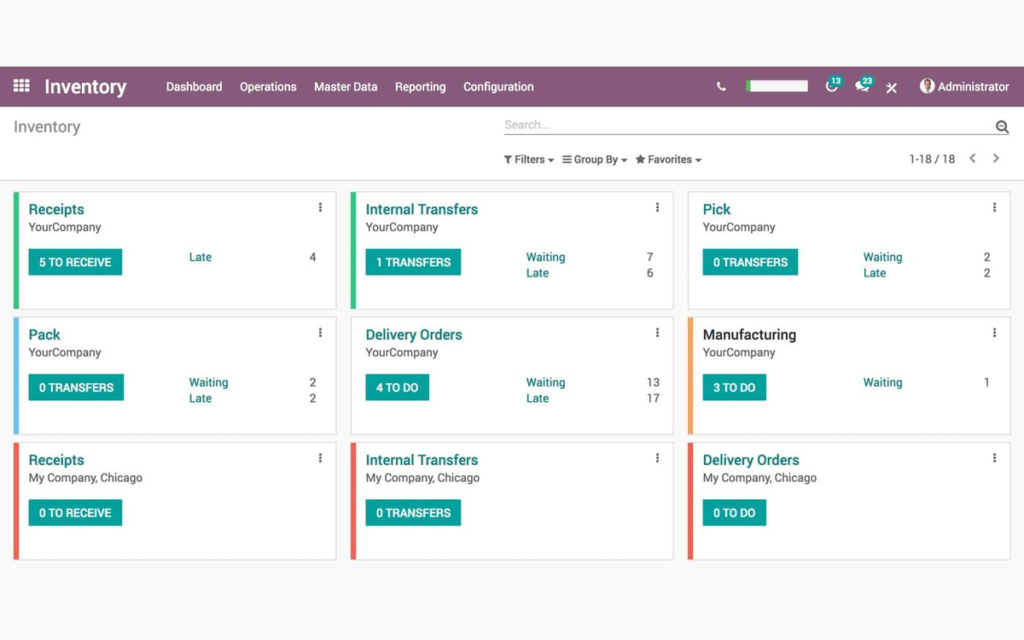Click the phone call icon in navbar
This screenshot has height=640, width=1024.
pyautogui.click(x=721, y=86)
